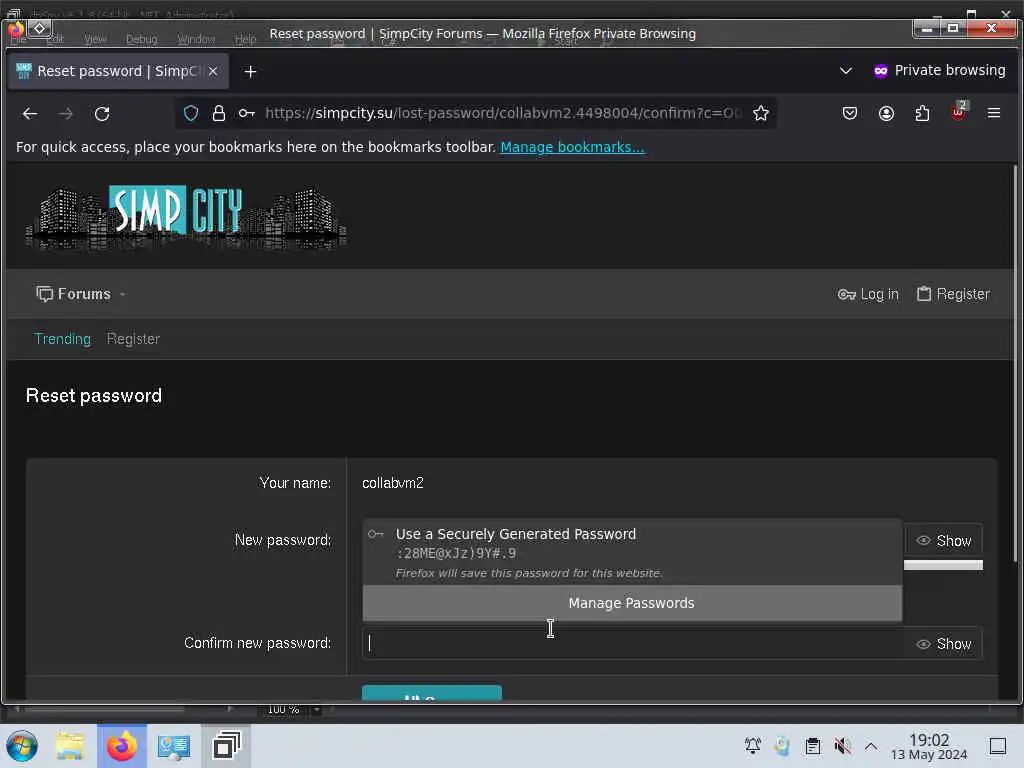
Task: Click the notification bell tray icon
Action: 752,746
